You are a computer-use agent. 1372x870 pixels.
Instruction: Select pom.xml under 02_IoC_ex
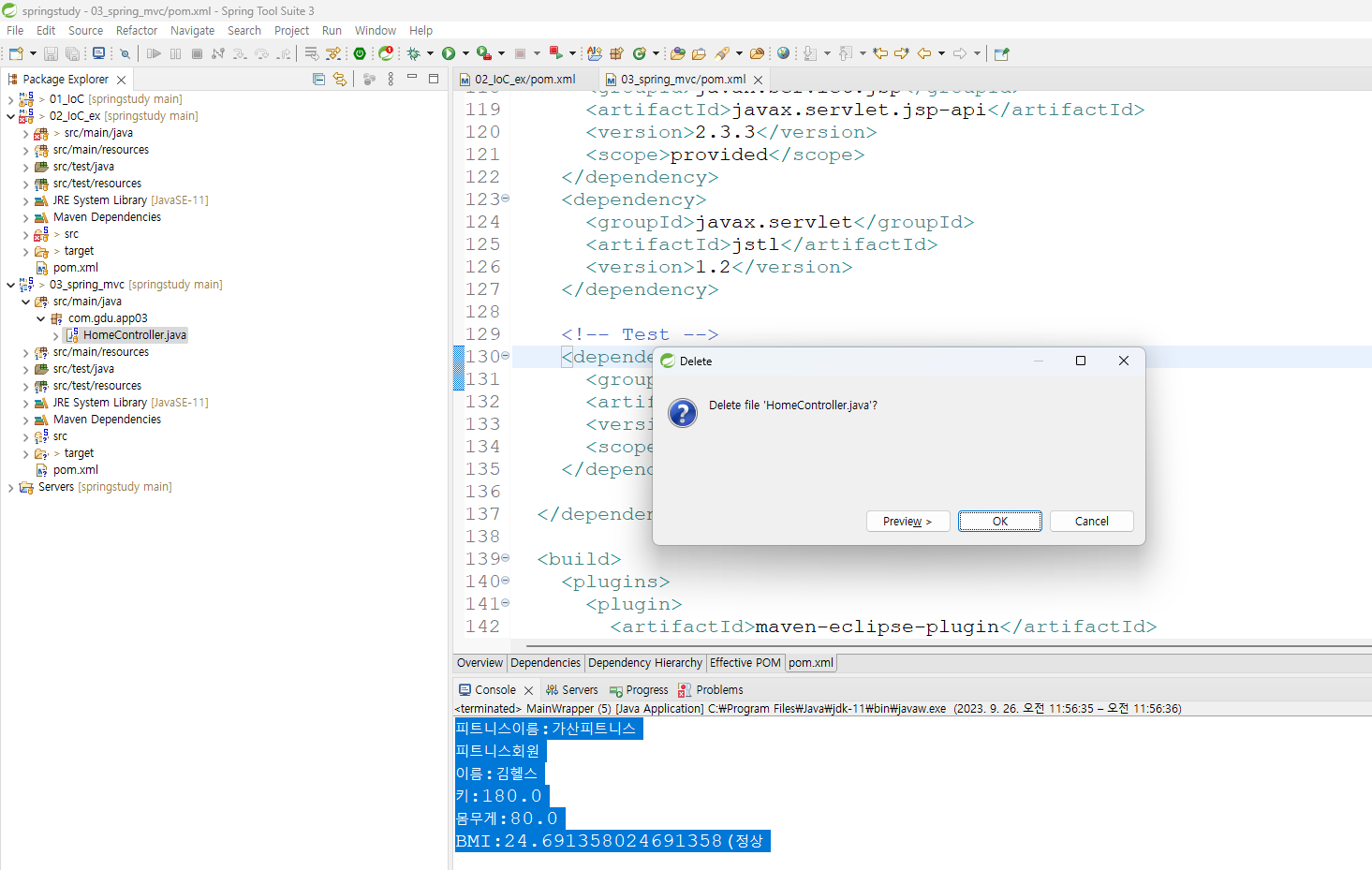point(75,268)
